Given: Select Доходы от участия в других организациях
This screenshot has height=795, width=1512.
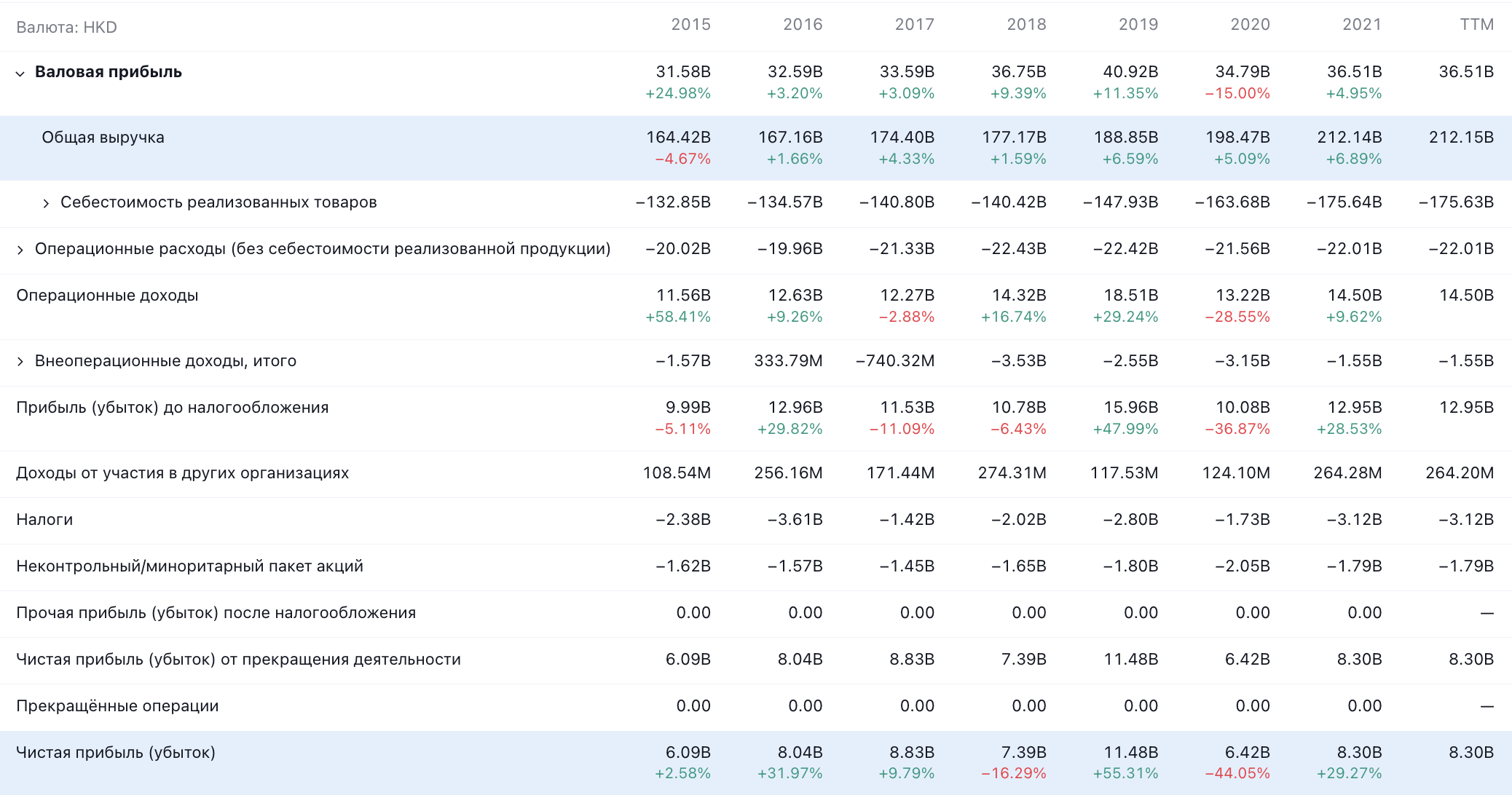Looking at the screenshot, I should coord(183,473).
